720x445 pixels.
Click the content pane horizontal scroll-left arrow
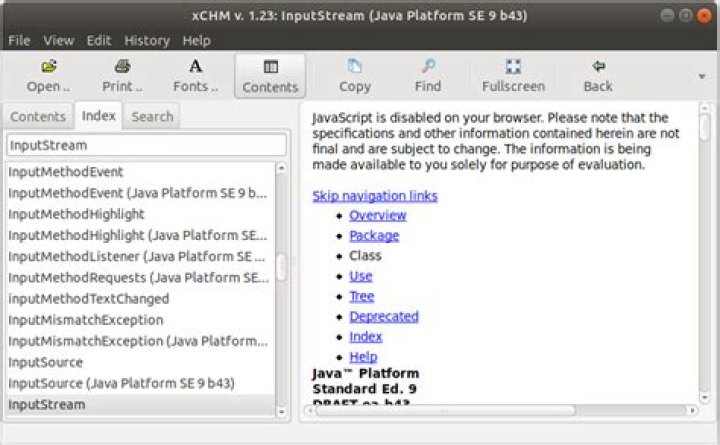coord(309,410)
